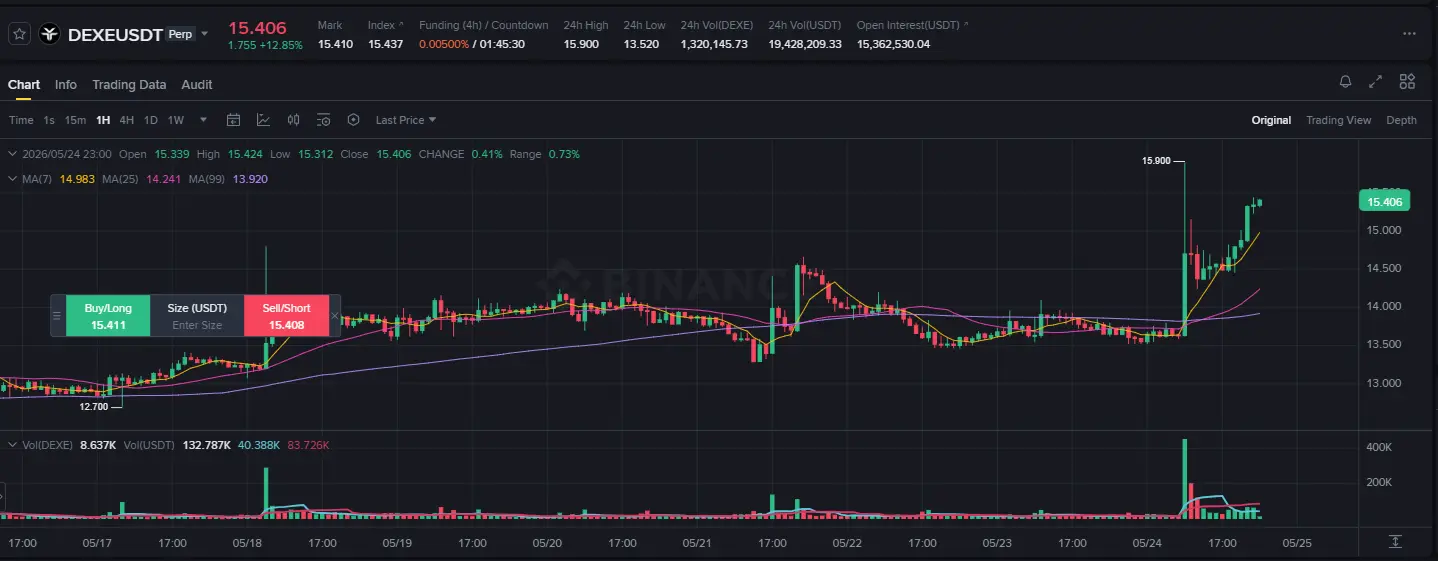Open the technical indicators line-chart icon
This screenshot has height=561, width=1438.
click(x=263, y=120)
